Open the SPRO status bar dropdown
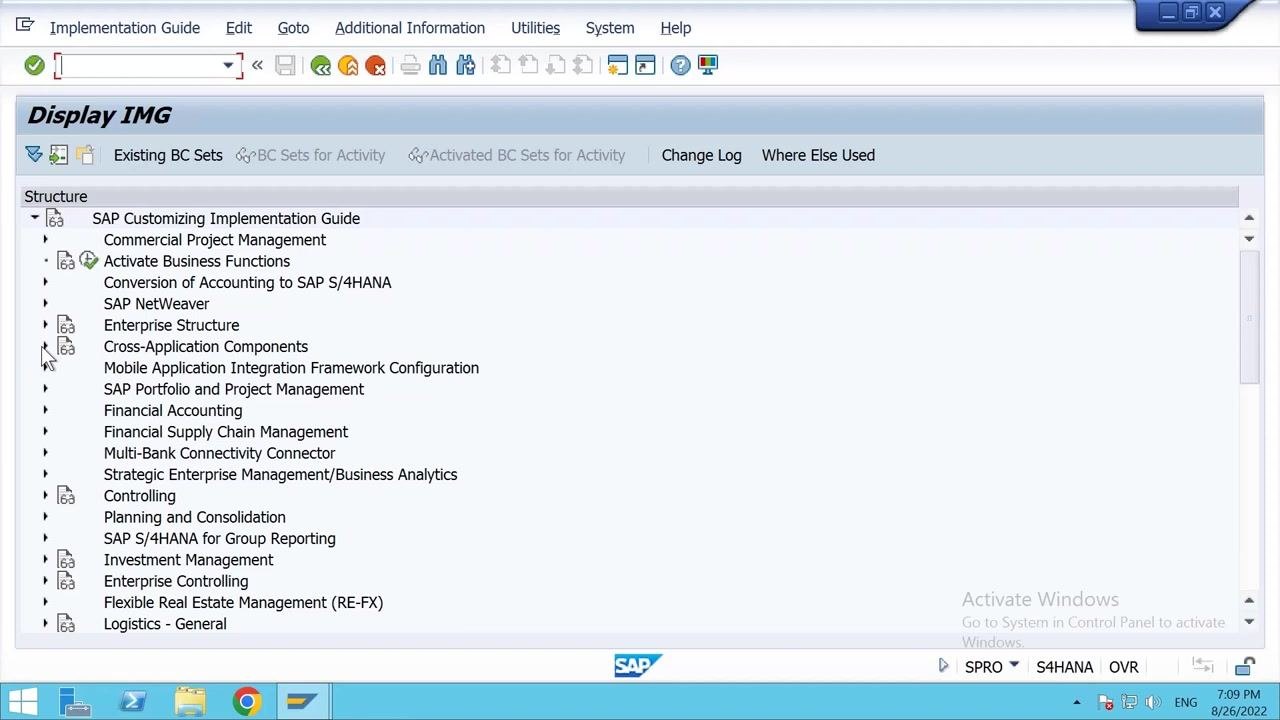This screenshot has width=1280, height=720. click(1014, 666)
